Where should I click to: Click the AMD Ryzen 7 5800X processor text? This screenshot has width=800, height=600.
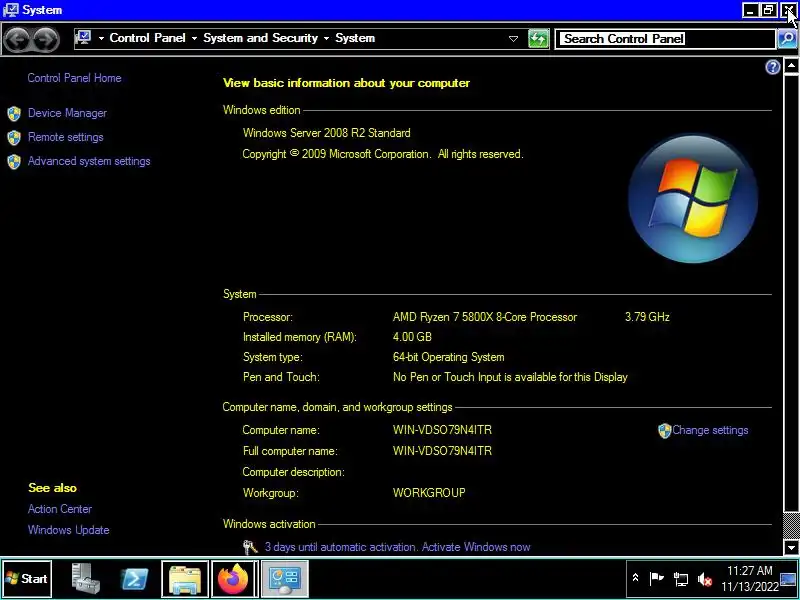tap(485, 317)
